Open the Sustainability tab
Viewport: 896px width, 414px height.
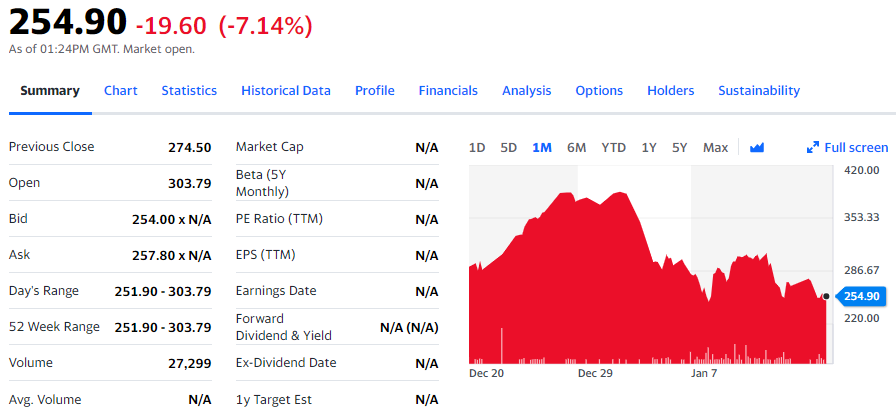pos(758,90)
